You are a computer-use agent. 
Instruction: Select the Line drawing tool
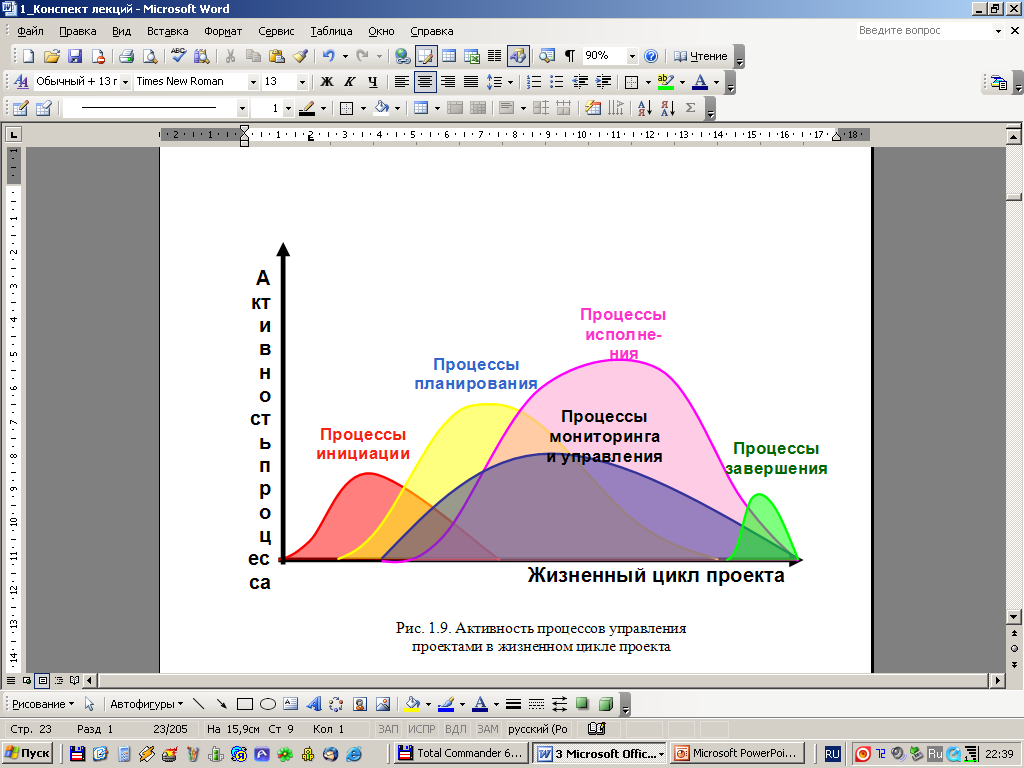coord(199,704)
